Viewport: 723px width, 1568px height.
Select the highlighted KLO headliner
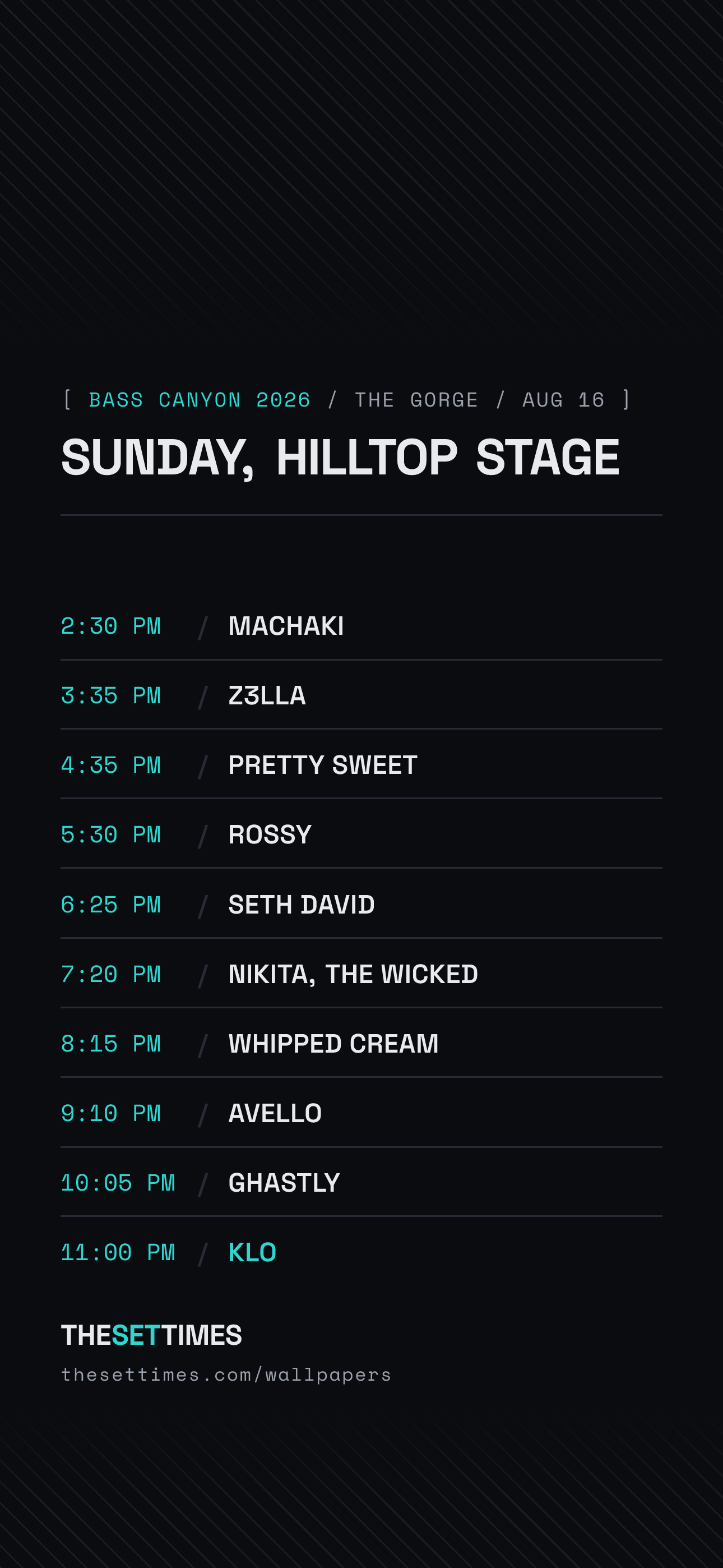(252, 1252)
